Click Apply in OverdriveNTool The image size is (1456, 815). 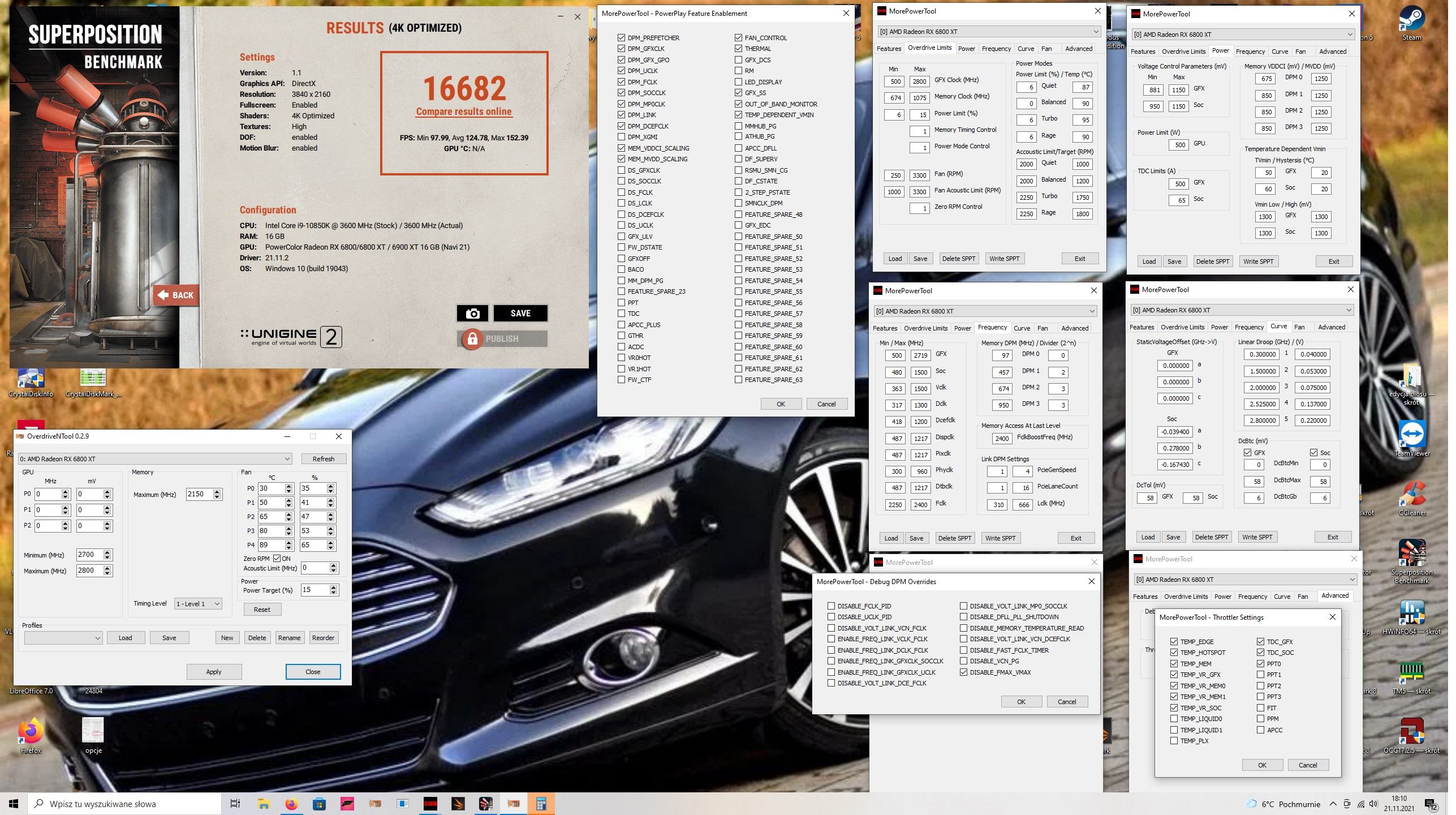pyautogui.click(x=214, y=672)
